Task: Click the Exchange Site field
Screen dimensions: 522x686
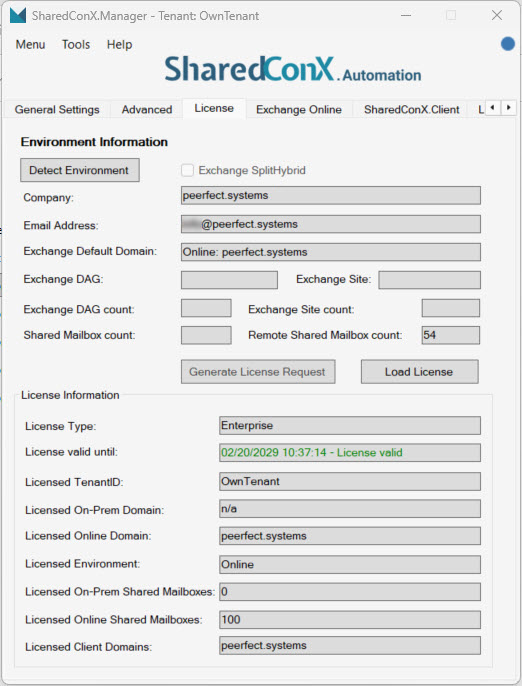Action: click(429, 280)
